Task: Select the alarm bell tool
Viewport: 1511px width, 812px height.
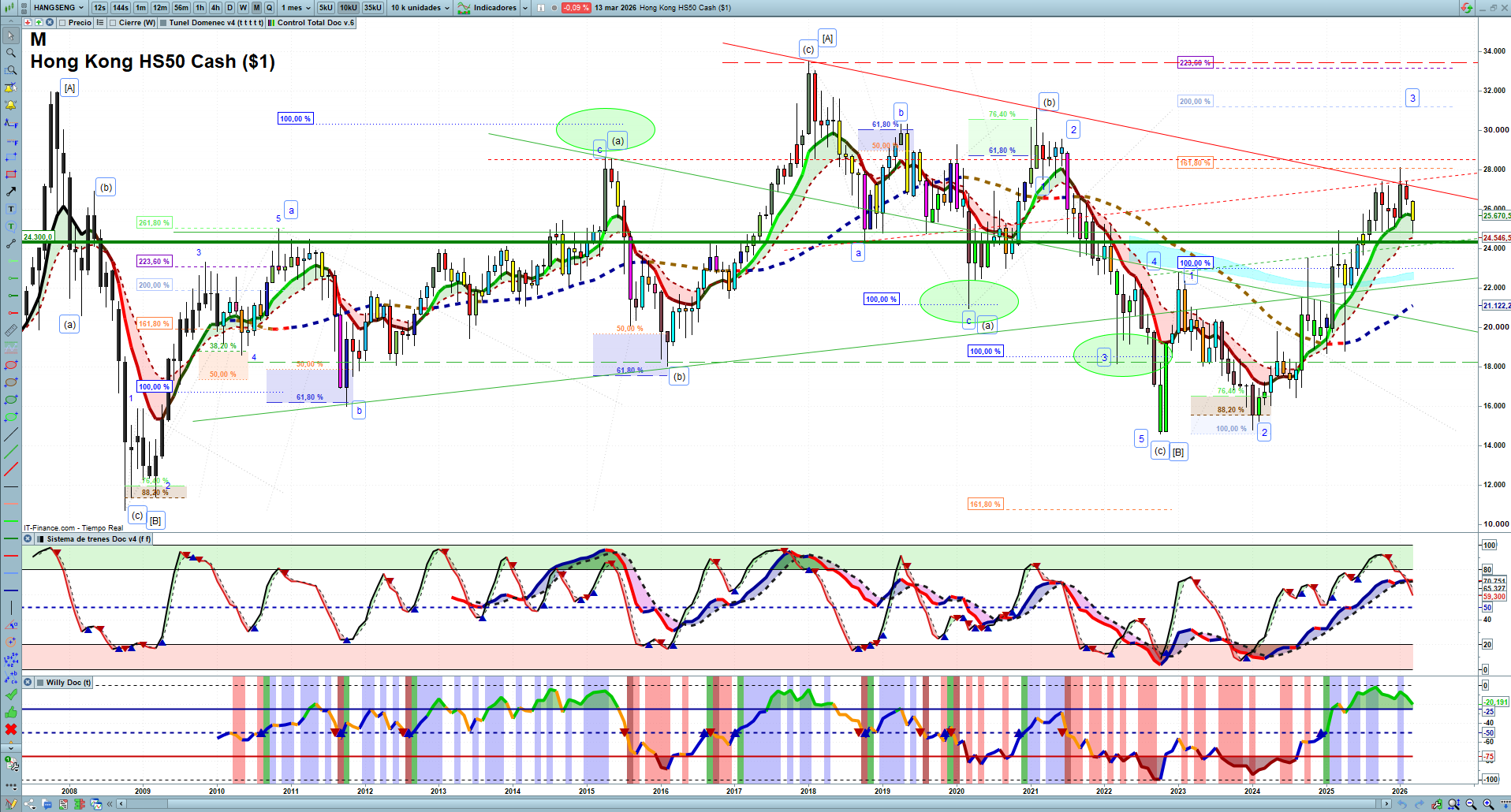Action: tap(11, 105)
